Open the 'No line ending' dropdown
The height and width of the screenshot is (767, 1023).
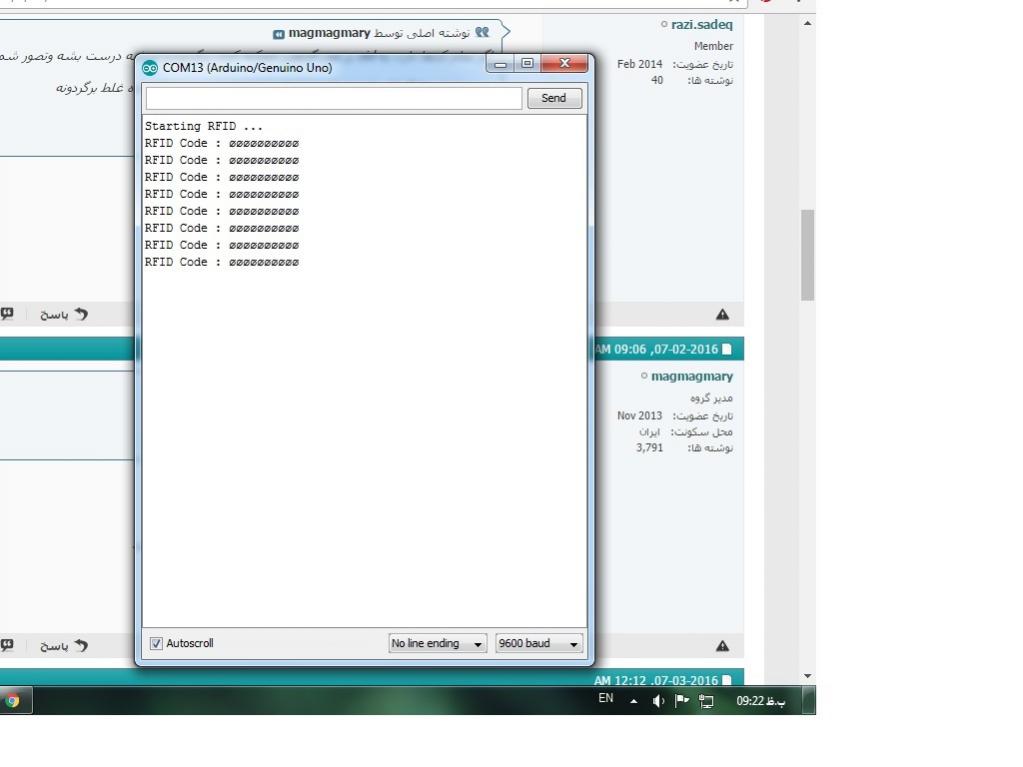coord(438,643)
